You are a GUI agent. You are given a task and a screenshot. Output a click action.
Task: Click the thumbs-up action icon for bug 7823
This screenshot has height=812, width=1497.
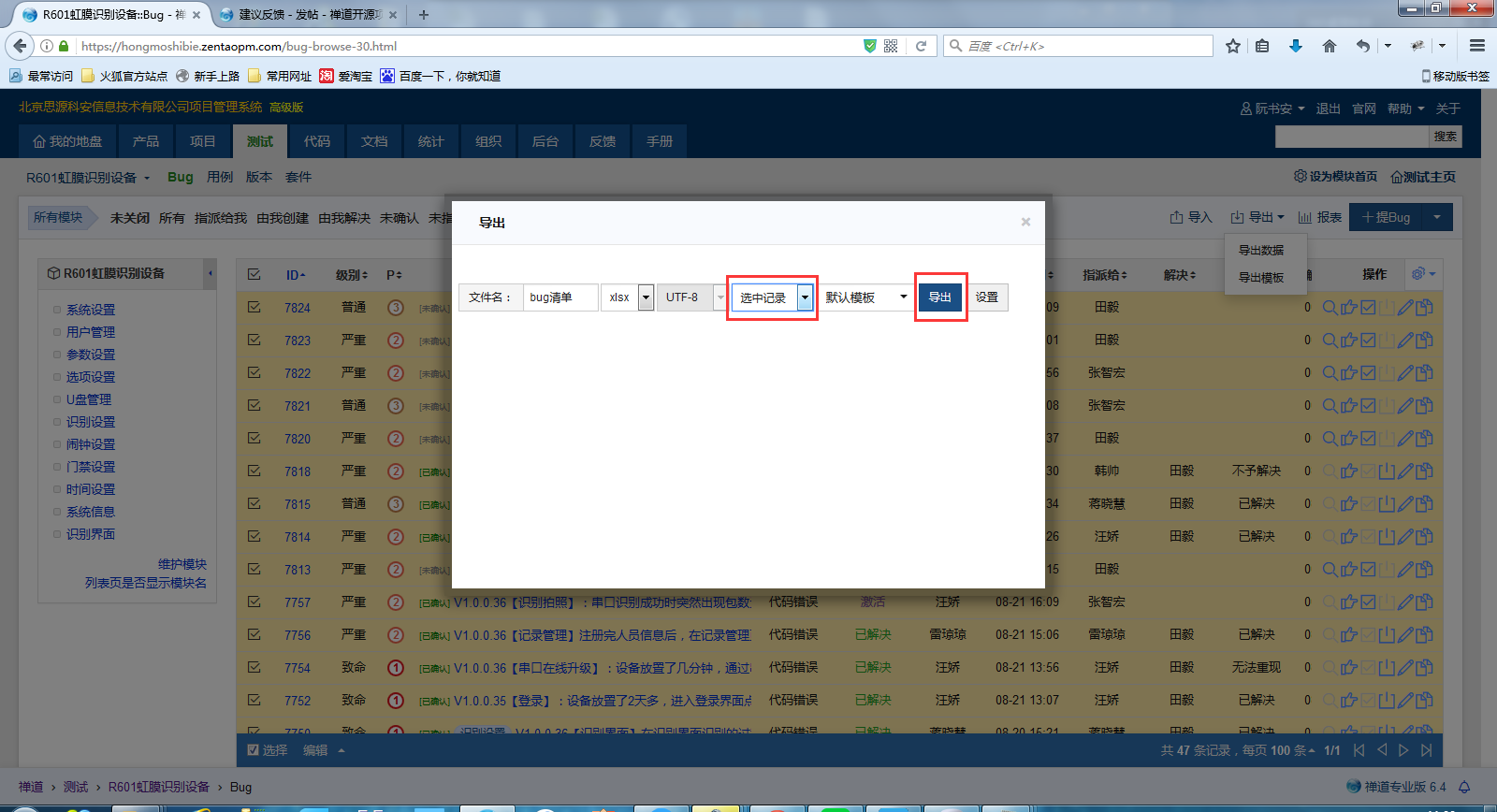(1349, 341)
